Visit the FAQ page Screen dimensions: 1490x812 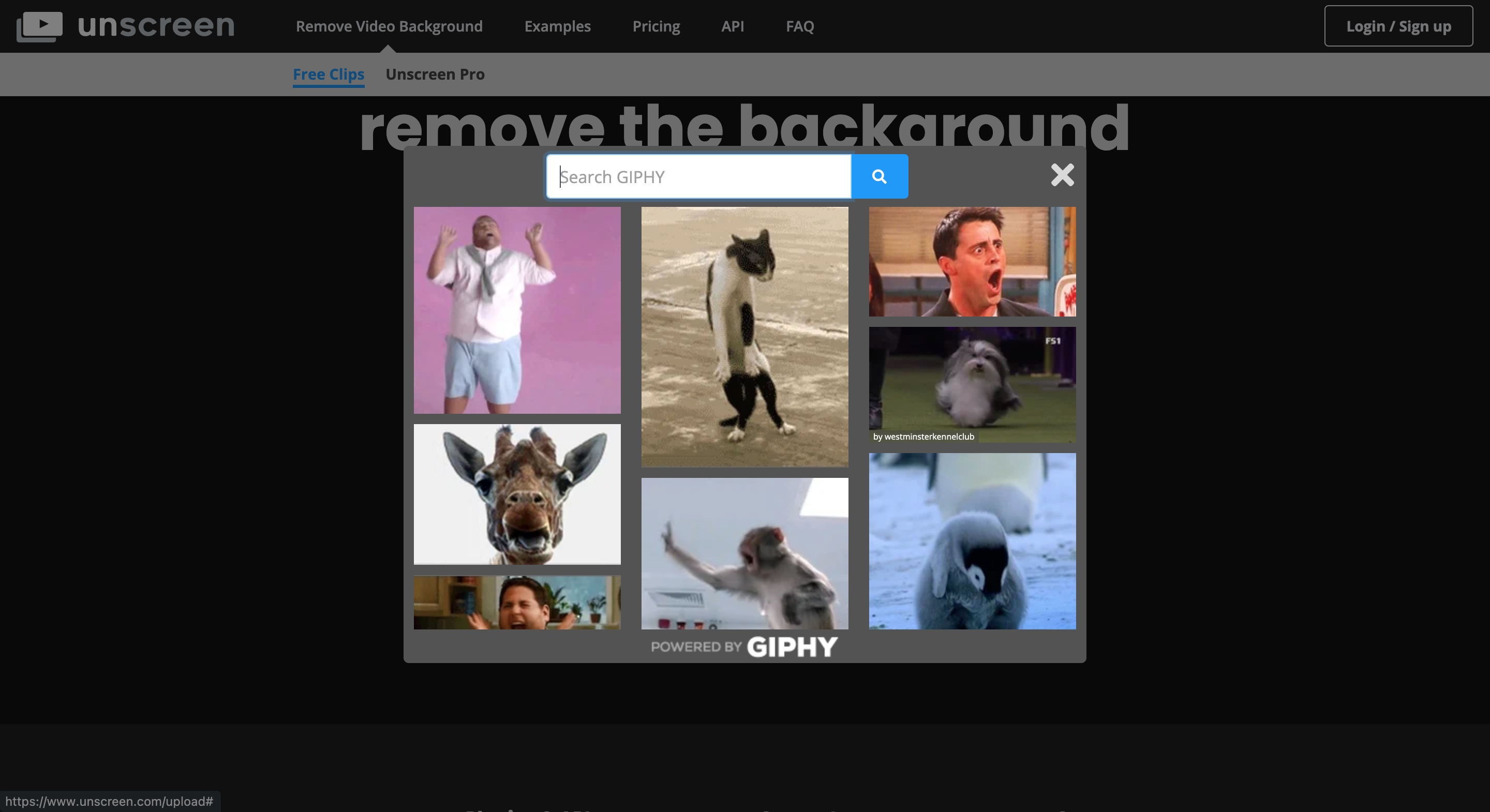tap(799, 26)
